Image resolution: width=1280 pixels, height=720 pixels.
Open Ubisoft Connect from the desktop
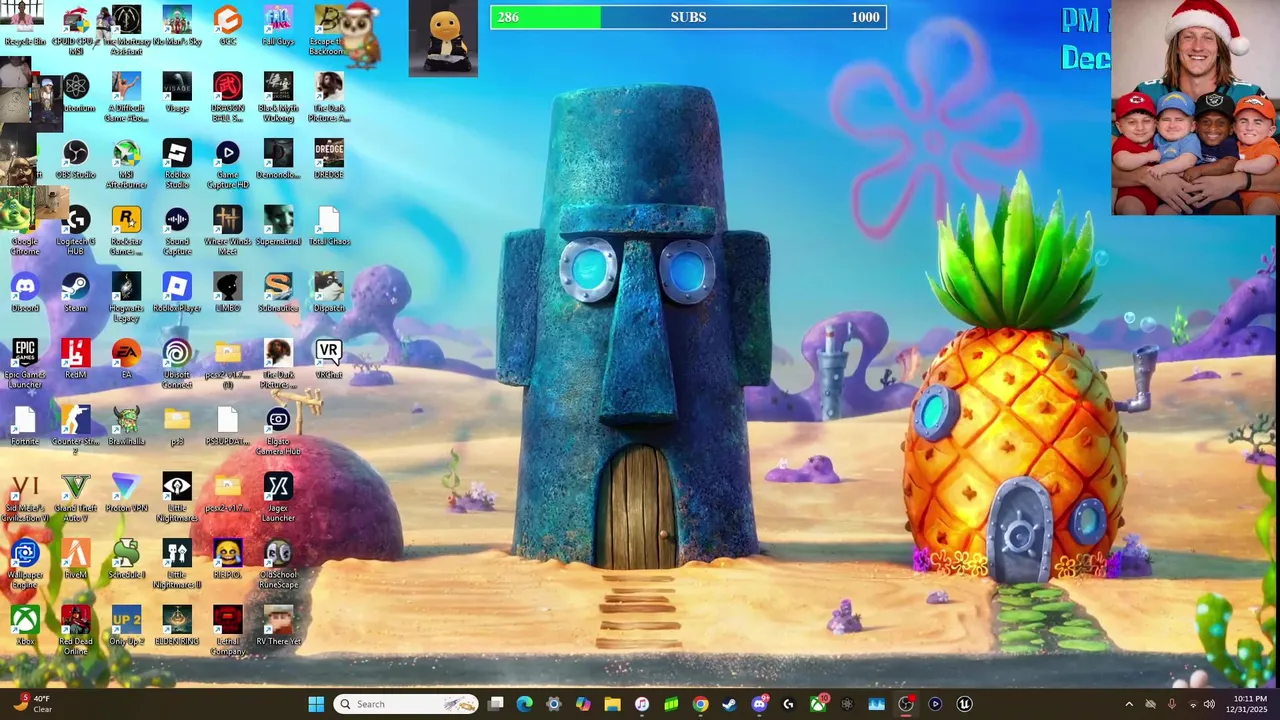click(177, 365)
